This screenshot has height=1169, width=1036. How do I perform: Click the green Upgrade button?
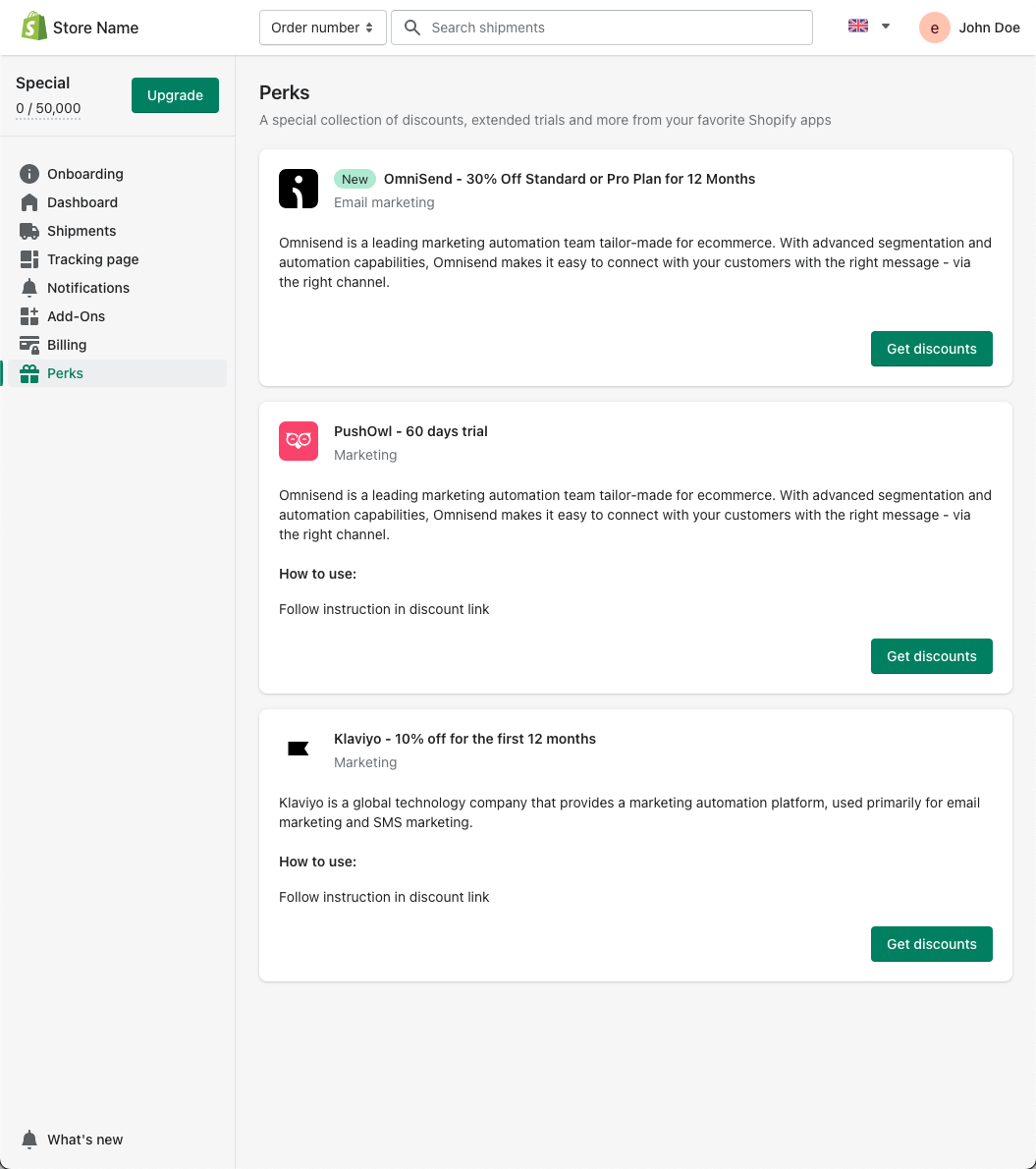click(175, 95)
